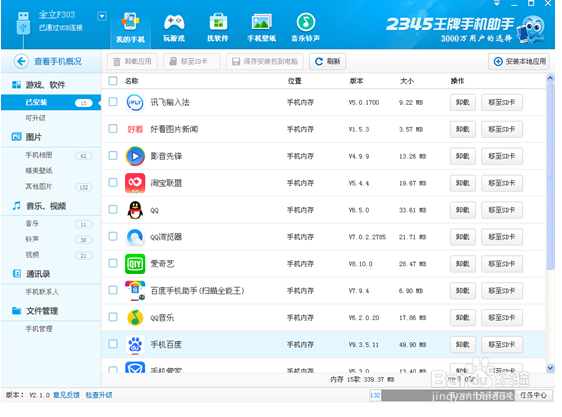The width and height of the screenshot is (562, 417).
Task: Click the 百度手机助手 app icon
Action: (135, 291)
